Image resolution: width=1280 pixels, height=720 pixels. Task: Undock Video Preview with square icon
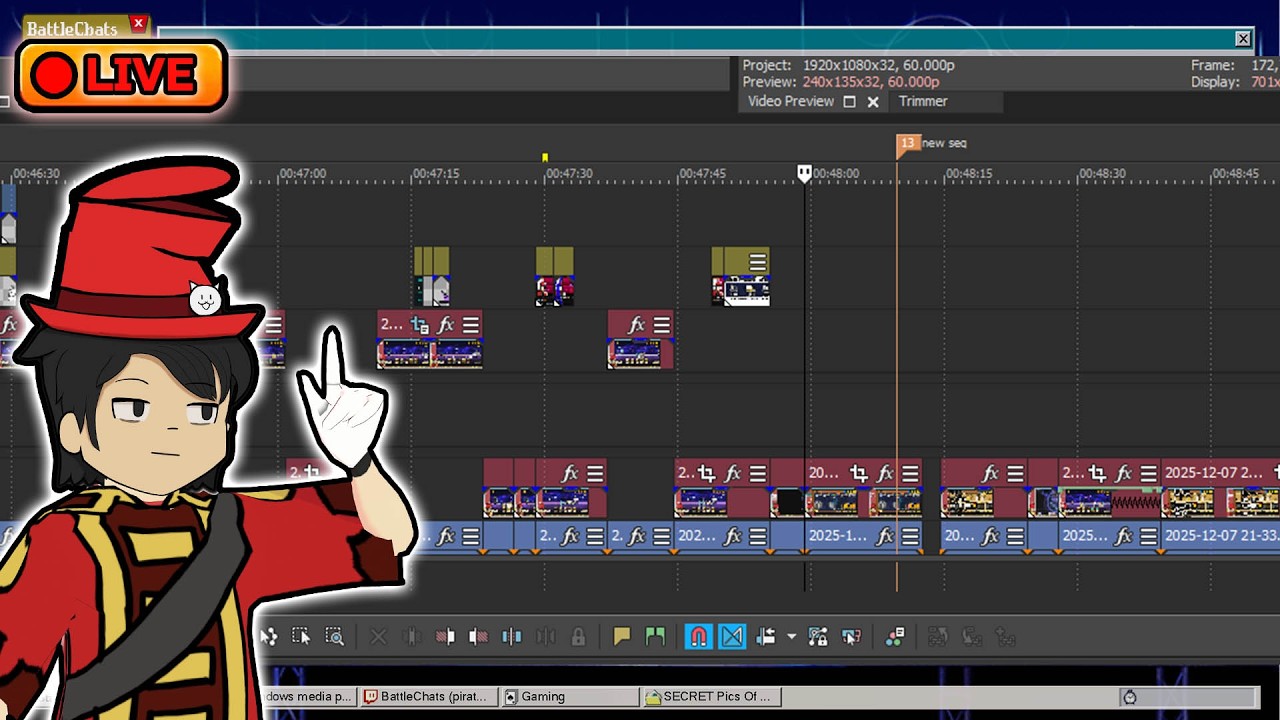point(849,102)
